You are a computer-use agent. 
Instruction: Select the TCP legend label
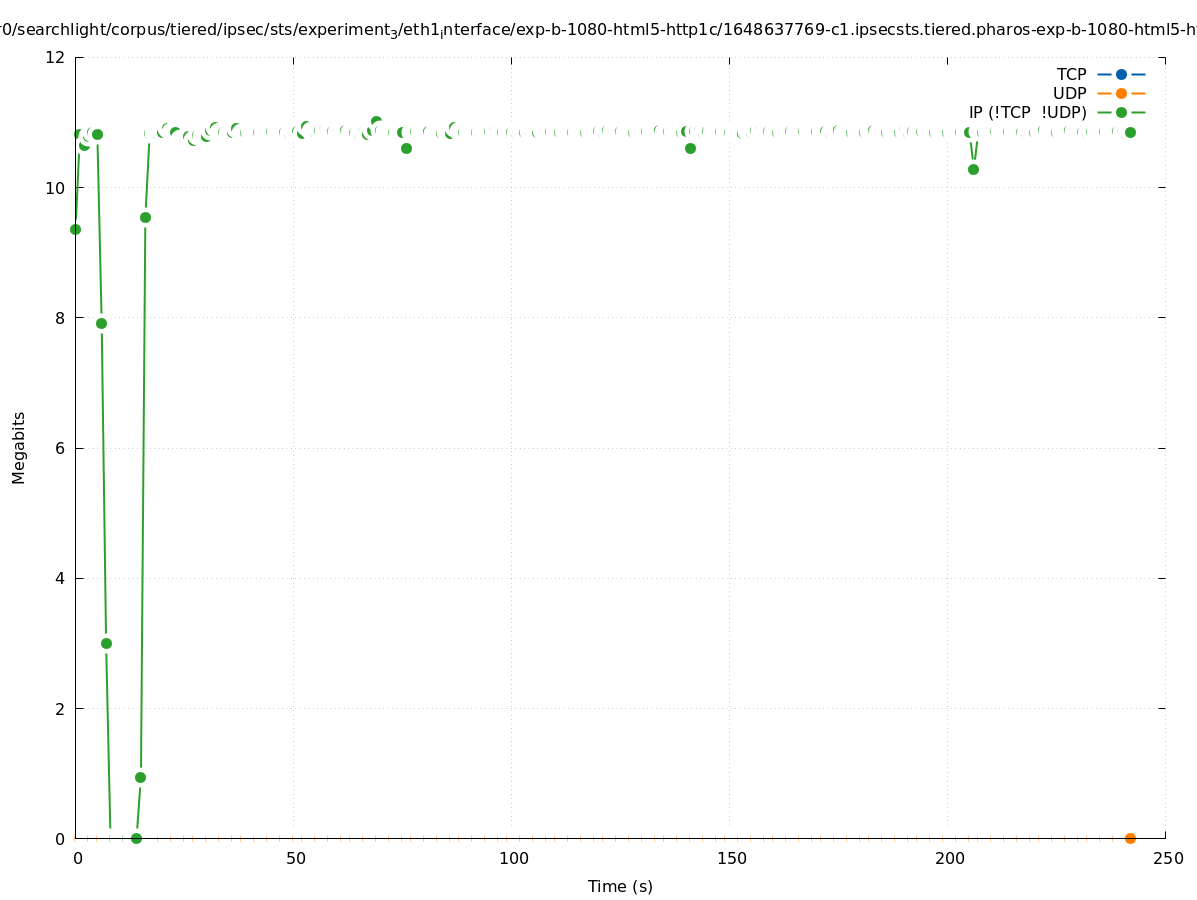(x=1071, y=74)
